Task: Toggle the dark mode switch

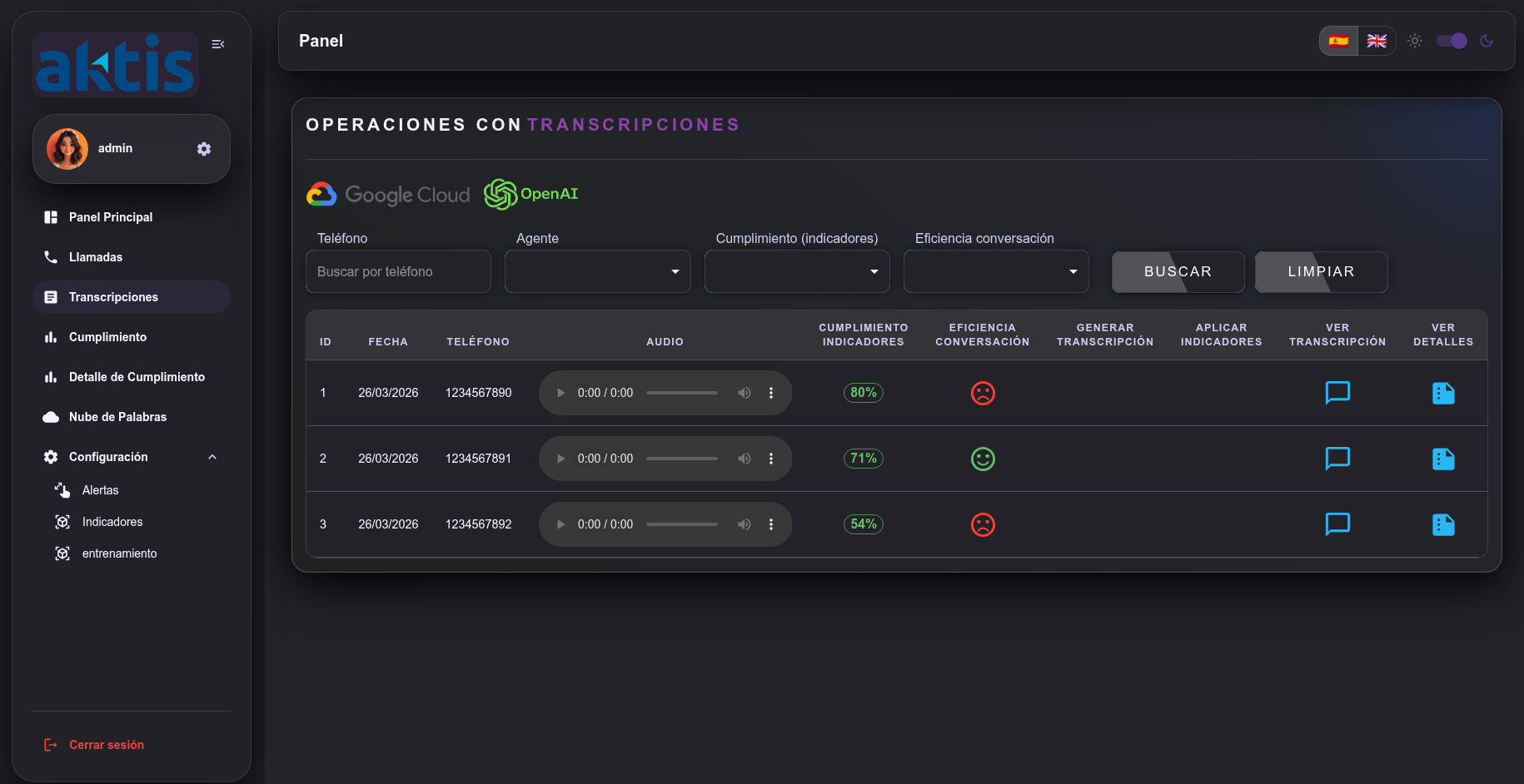Action: (x=1452, y=41)
